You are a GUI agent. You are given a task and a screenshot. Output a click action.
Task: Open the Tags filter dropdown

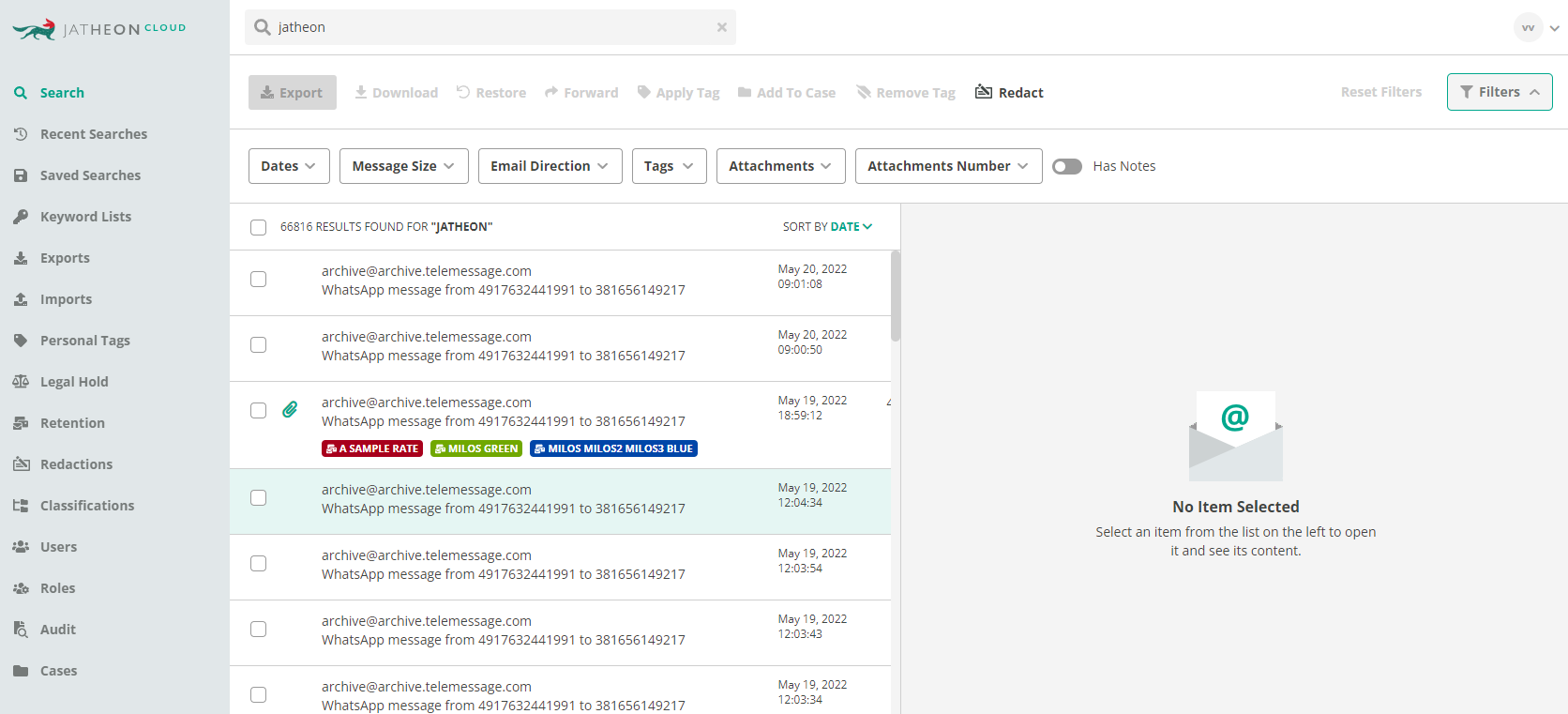670,166
